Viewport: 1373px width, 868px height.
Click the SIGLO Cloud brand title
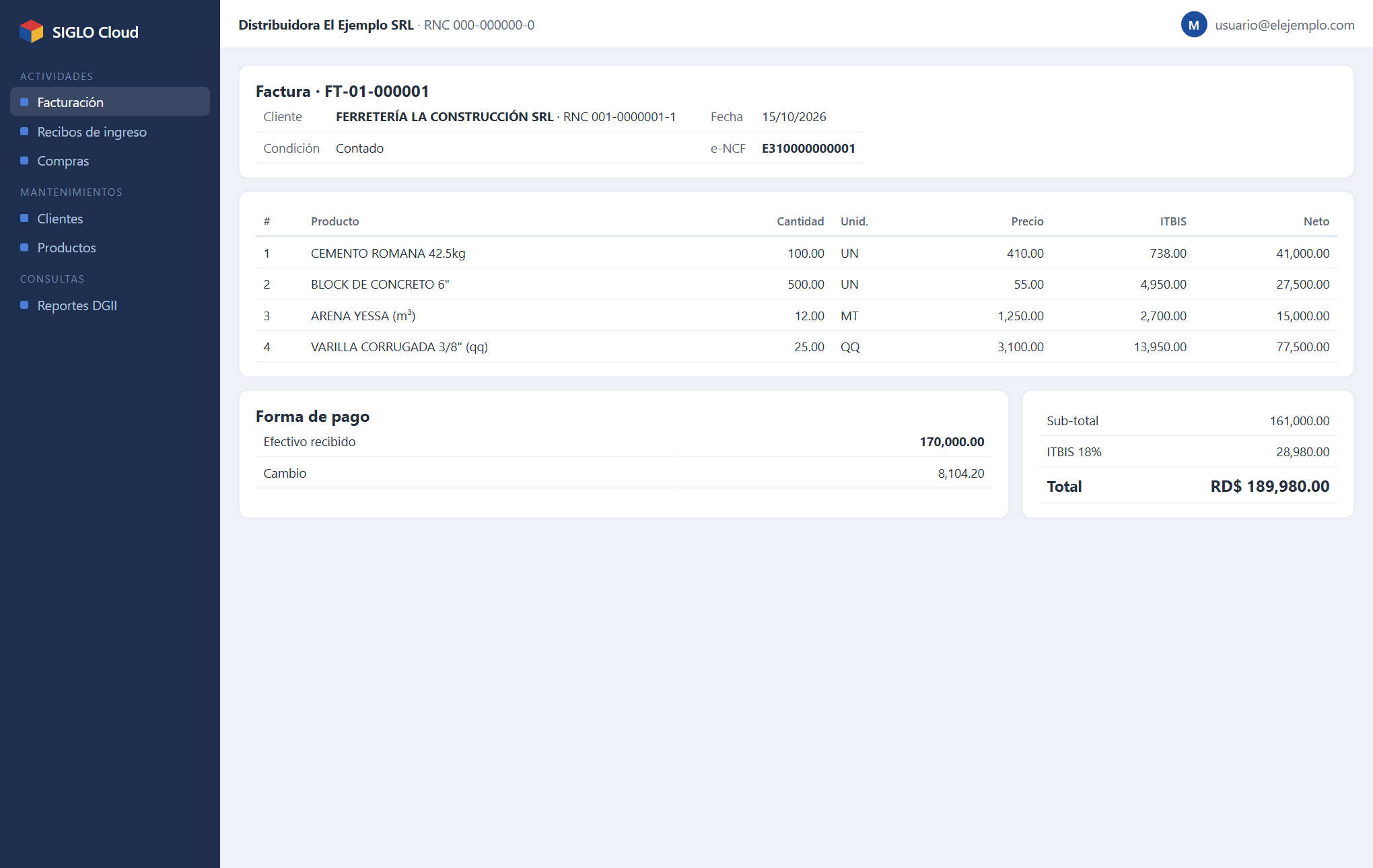(x=95, y=32)
